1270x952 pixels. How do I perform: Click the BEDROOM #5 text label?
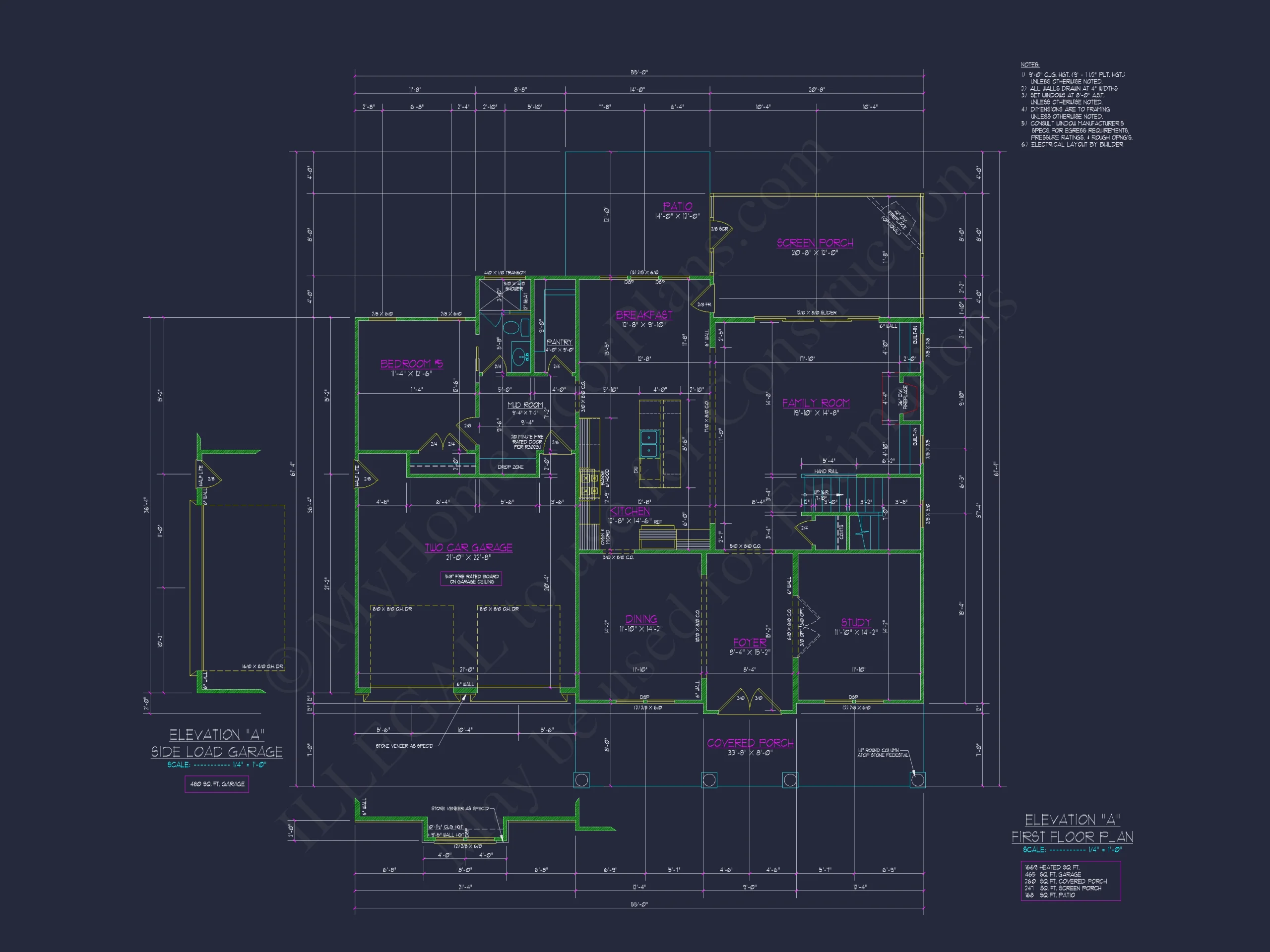click(412, 363)
